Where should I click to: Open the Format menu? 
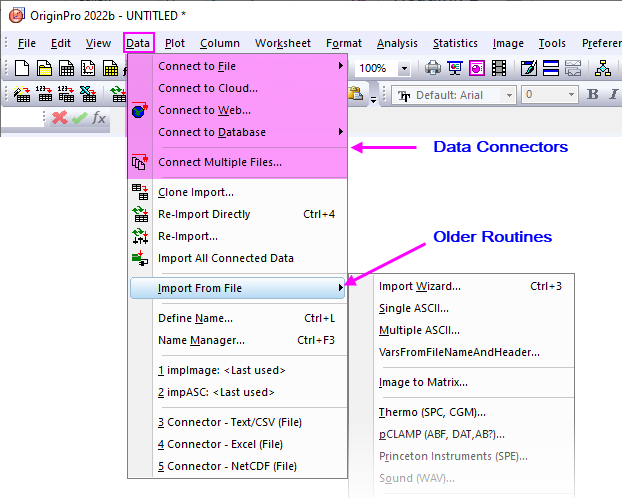pyautogui.click(x=344, y=43)
